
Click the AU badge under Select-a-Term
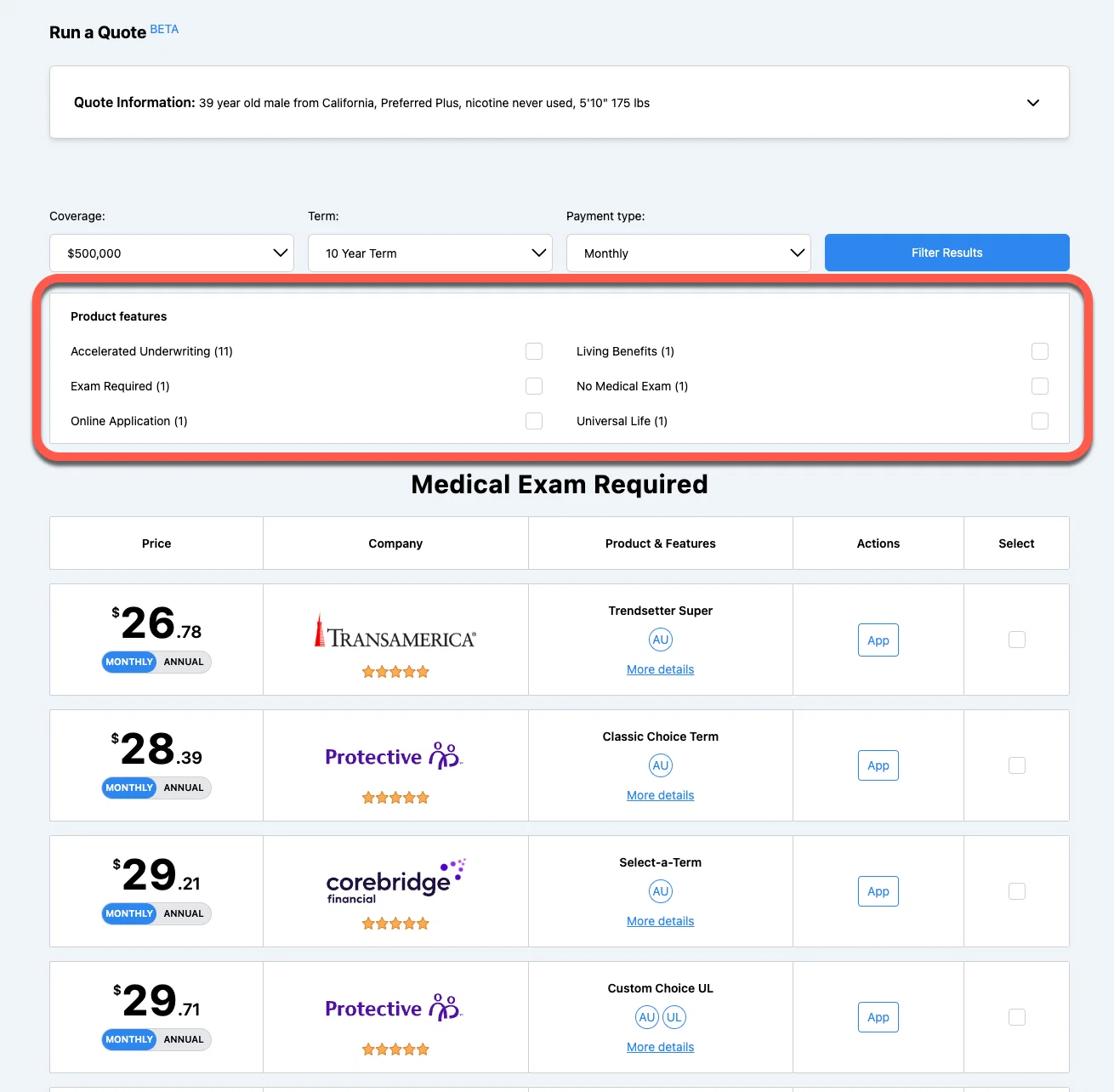[x=661, y=891]
